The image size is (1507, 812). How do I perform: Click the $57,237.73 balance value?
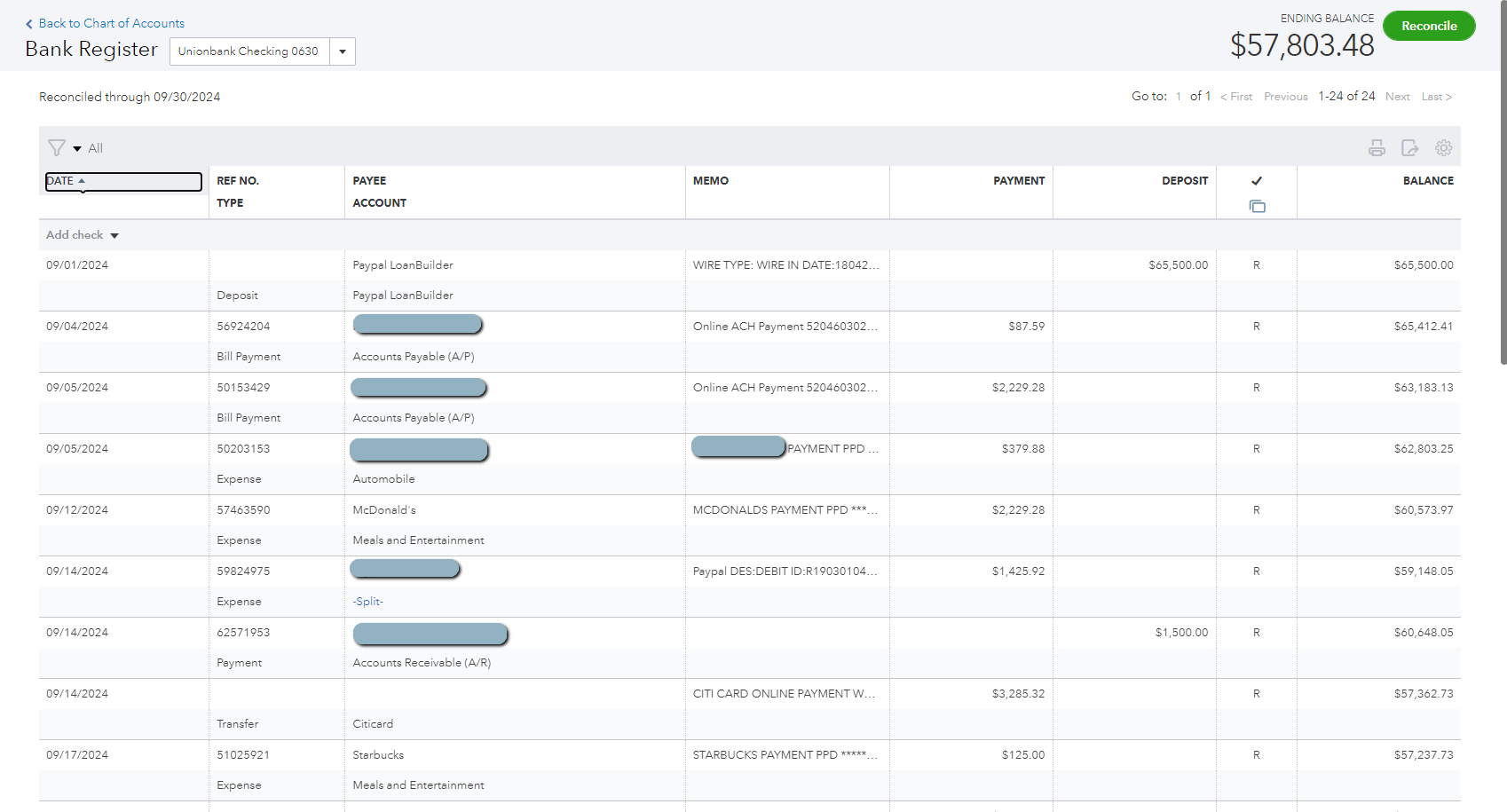tap(1424, 755)
